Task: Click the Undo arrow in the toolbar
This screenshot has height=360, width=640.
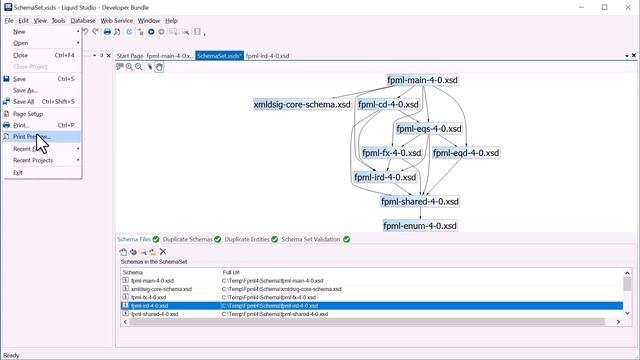Action: (x=85, y=32)
